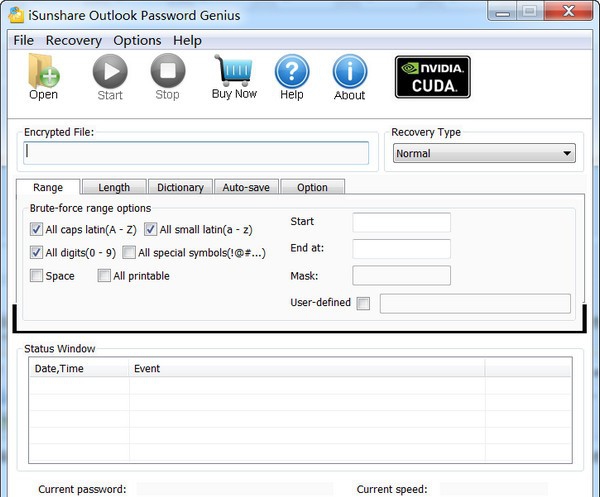Open the Options menu
This screenshot has height=497, width=600.
click(x=137, y=40)
